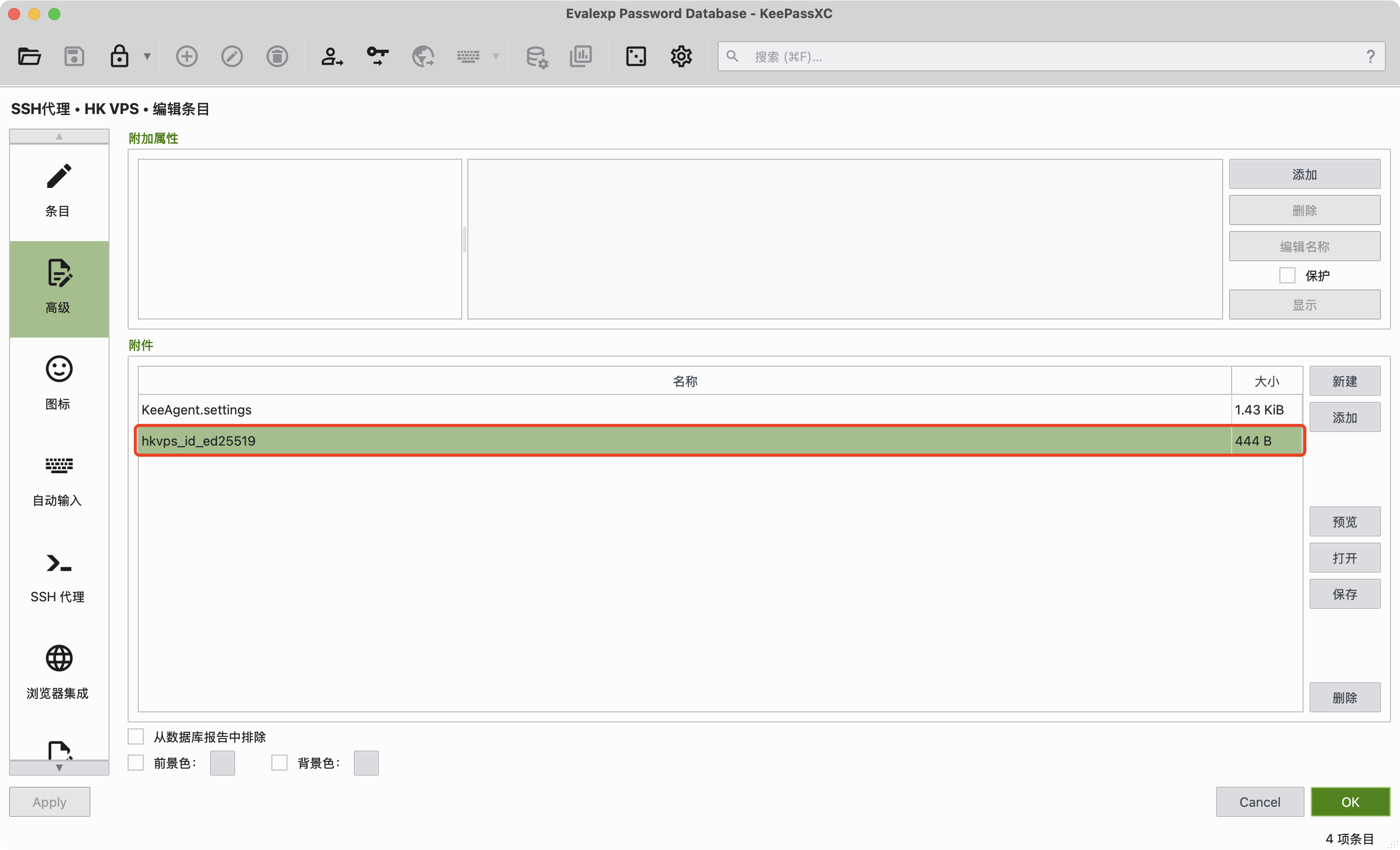
Task: Click the lock database padlock icon
Action: [119, 56]
